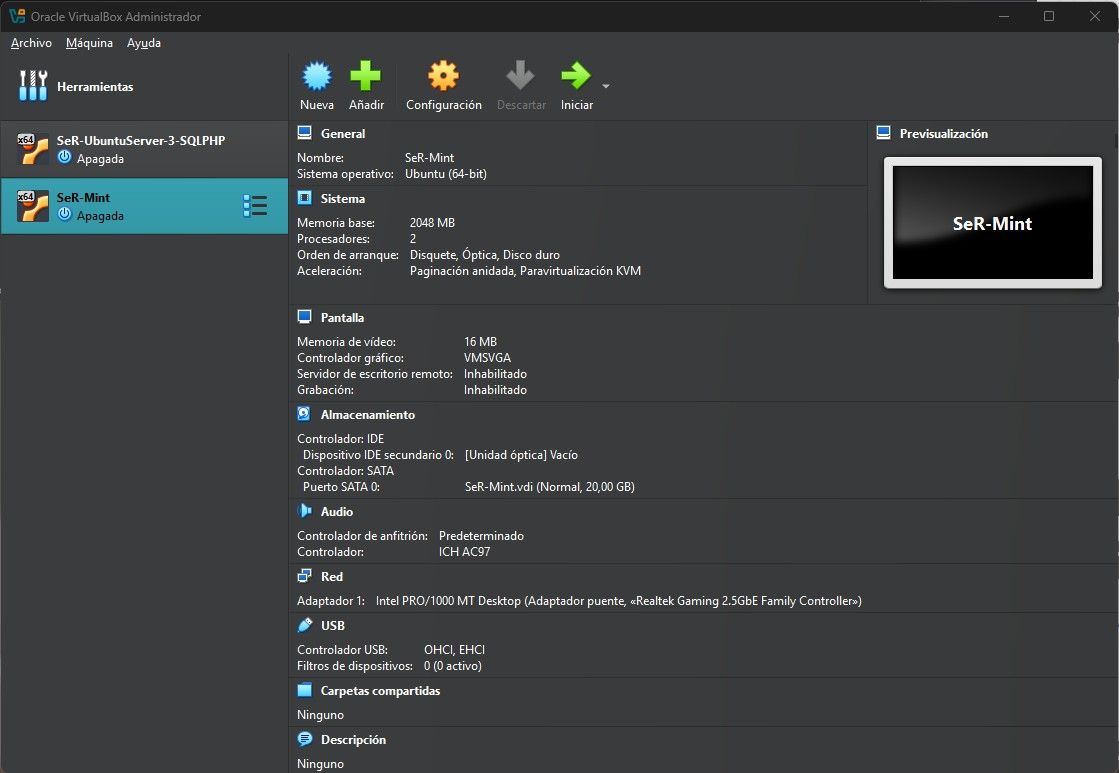Viewport: 1119px width, 773px height.
Task: Click the 'Intel PRO/1000 MT Desktop' adapter text
Action: [448, 601]
